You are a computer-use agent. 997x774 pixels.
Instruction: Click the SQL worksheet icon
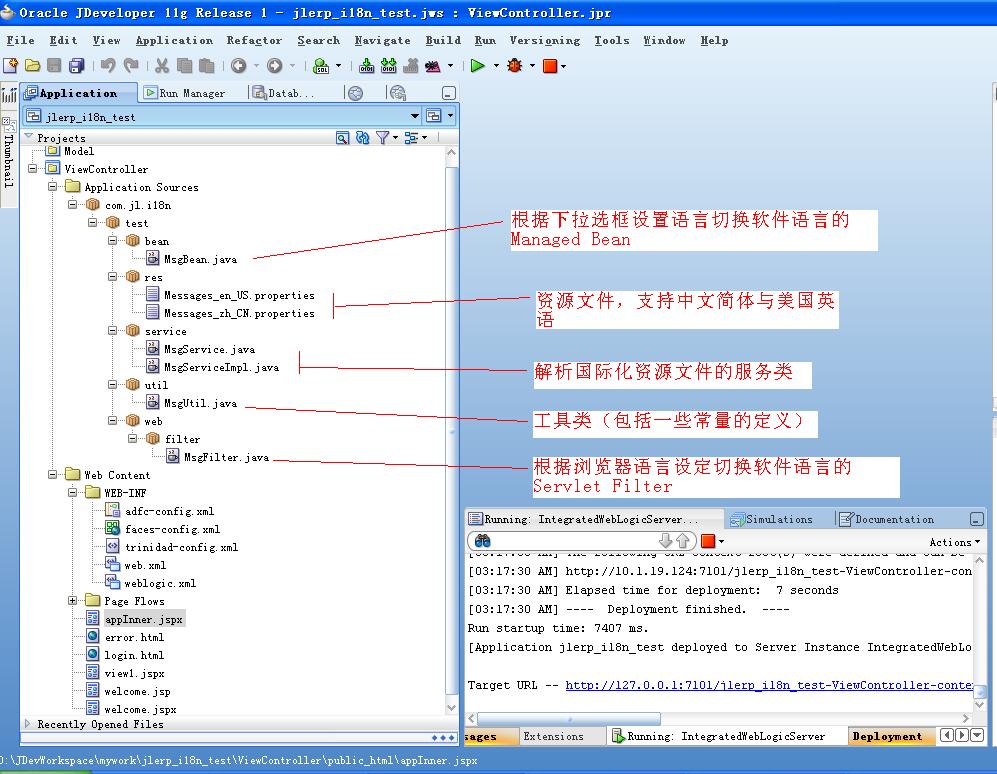tap(321, 65)
